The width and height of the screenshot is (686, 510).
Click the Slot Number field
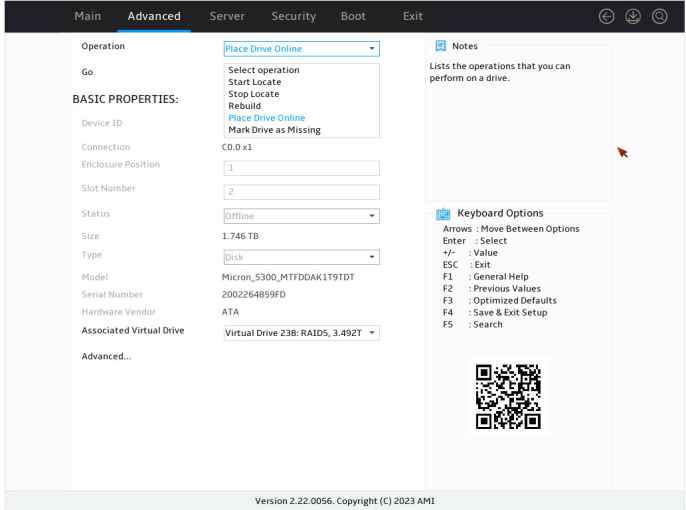point(301,192)
